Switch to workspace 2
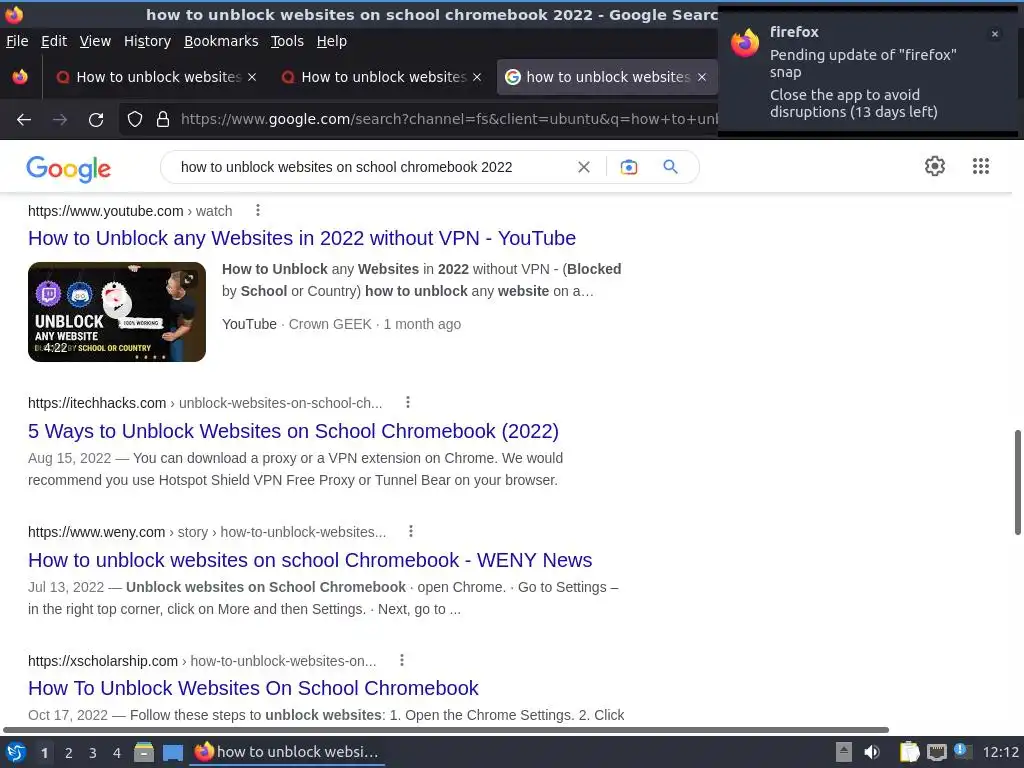The image size is (1024, 768). point(69,753)
